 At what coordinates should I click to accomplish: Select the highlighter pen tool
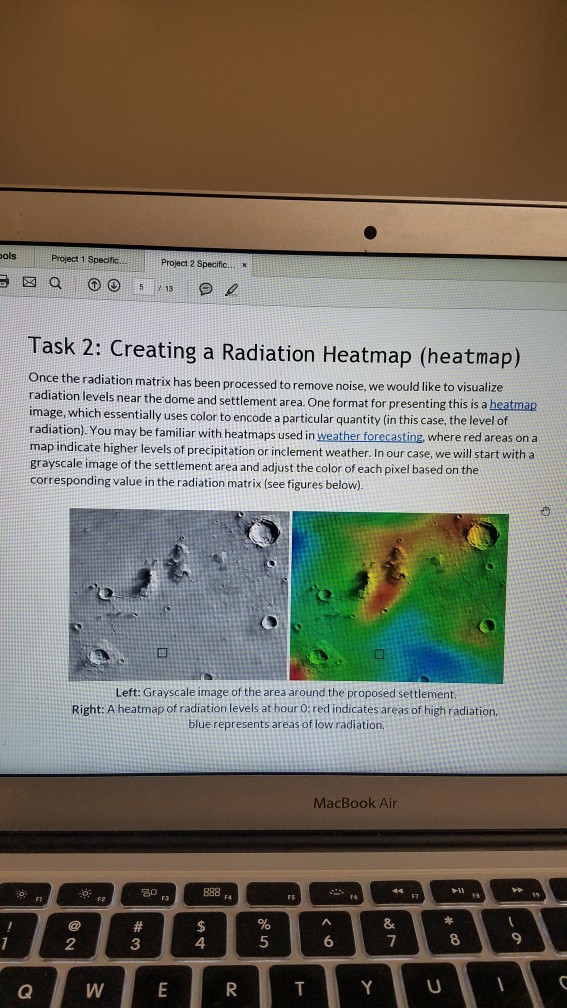pyautogui.click(x=231, y=291)
